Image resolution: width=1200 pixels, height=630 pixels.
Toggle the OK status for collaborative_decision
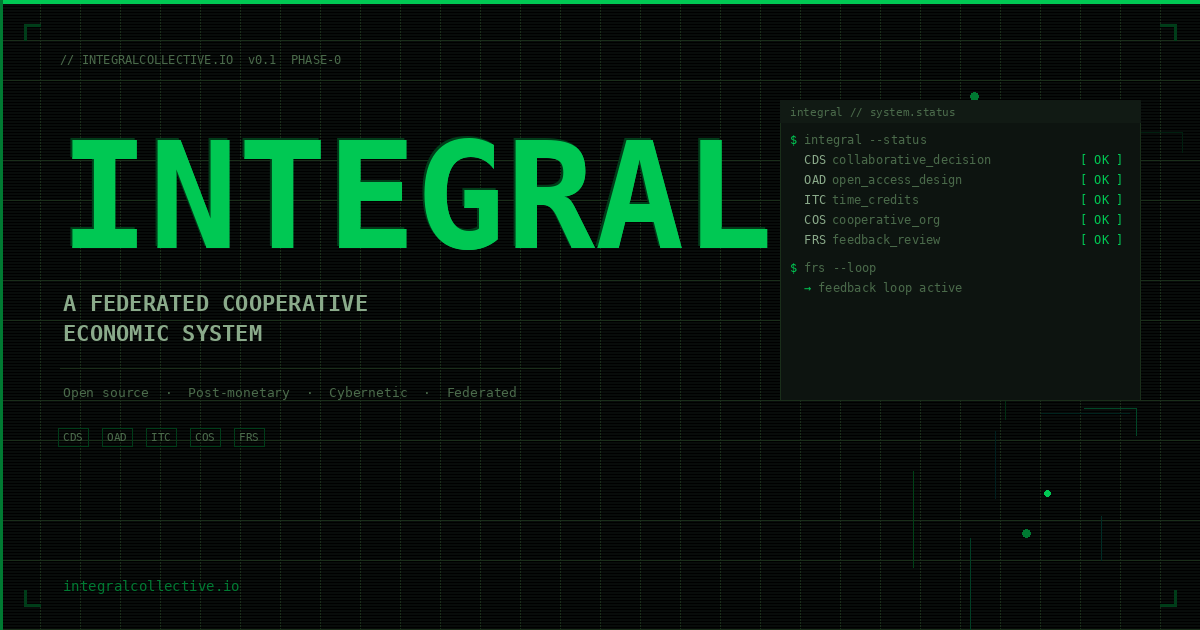point(1101,159)
